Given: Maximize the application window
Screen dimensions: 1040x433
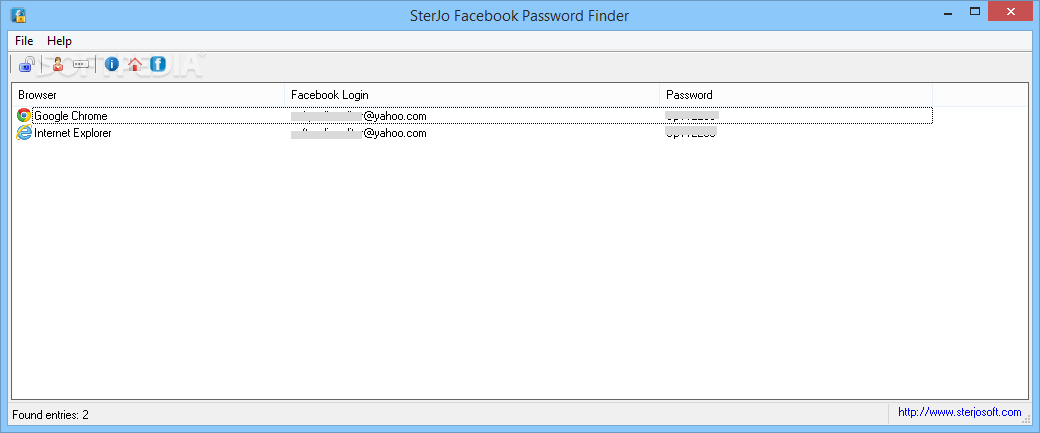Looking at the screenshot, I should [x=973, y=10].
